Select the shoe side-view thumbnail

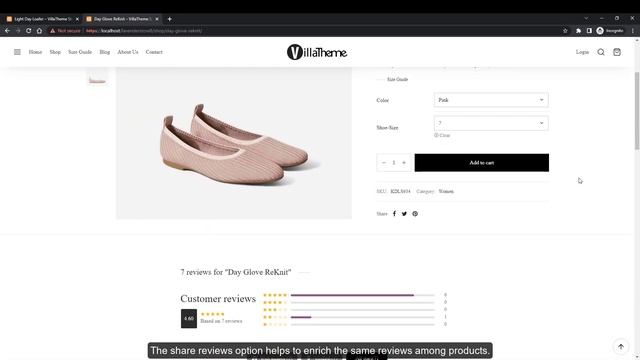click(x=97, y=78)
